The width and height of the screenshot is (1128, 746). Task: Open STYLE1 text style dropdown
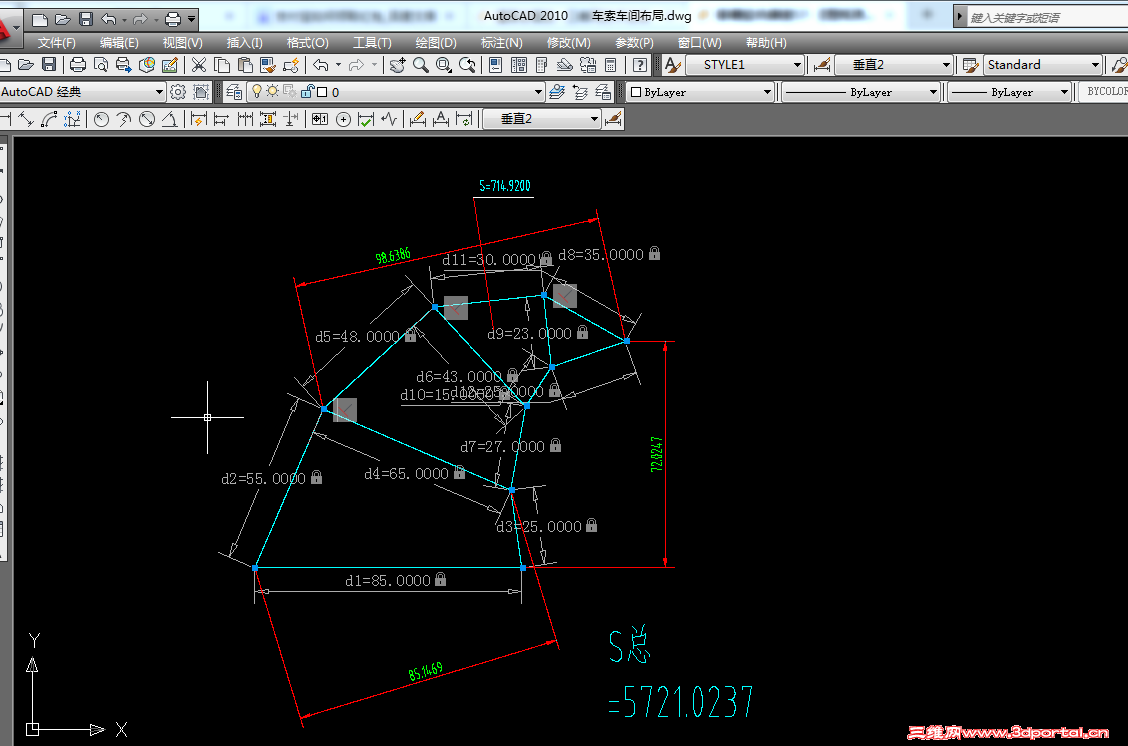pyautogui.click(x=797, y=65)
